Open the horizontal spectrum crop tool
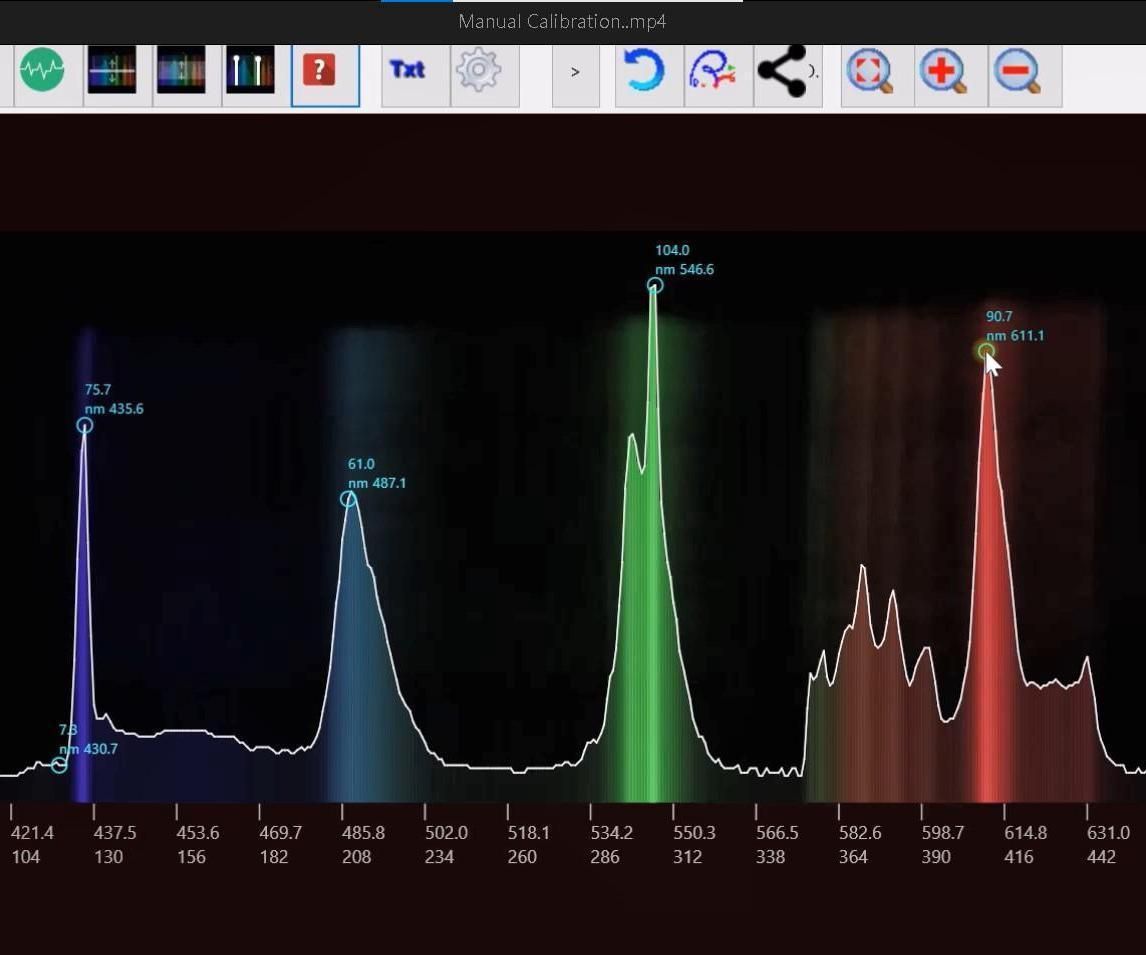Viewport: 1146px width, 955px height. point(112,70)
